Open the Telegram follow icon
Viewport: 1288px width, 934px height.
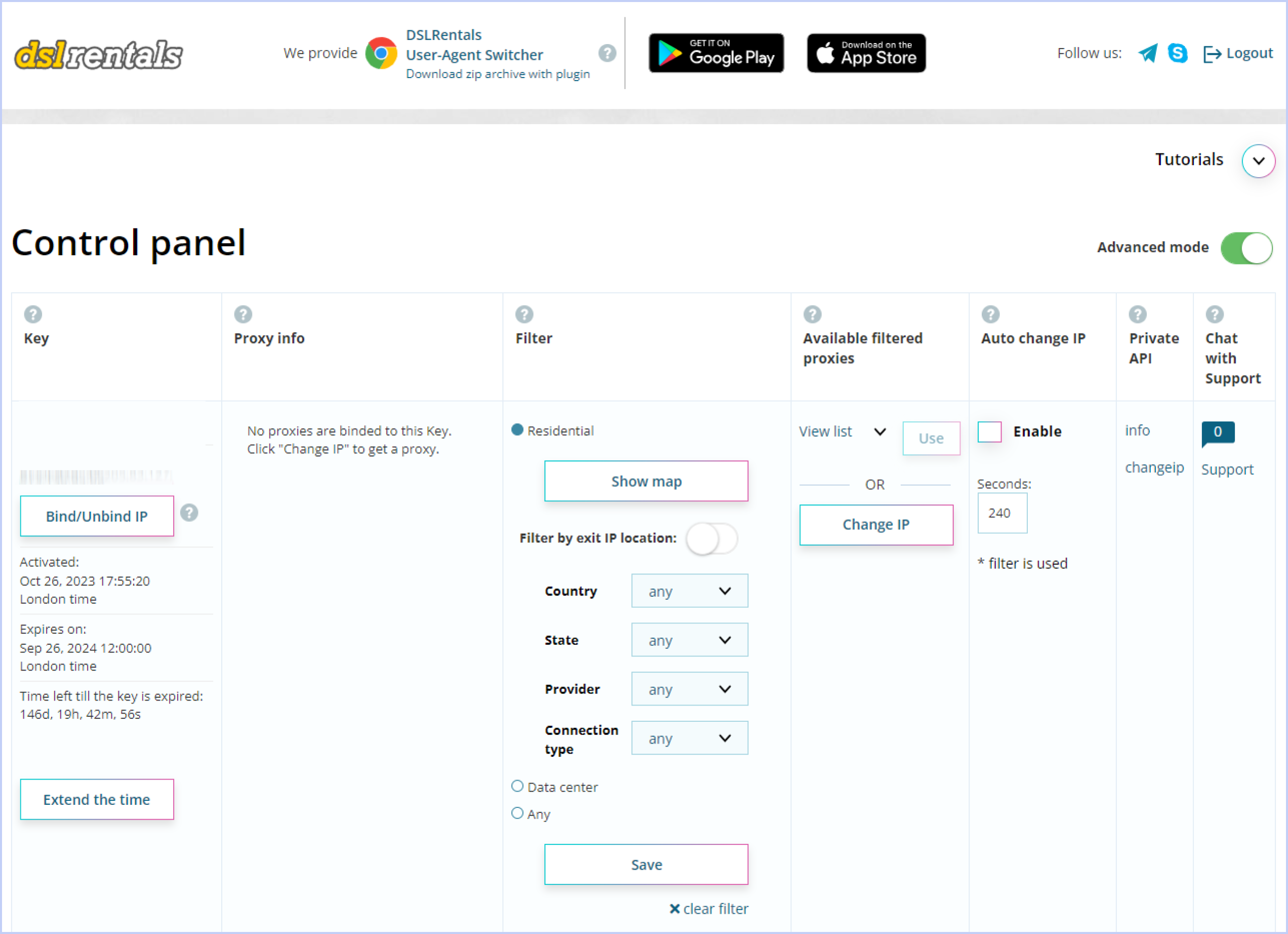(1148, 53)
